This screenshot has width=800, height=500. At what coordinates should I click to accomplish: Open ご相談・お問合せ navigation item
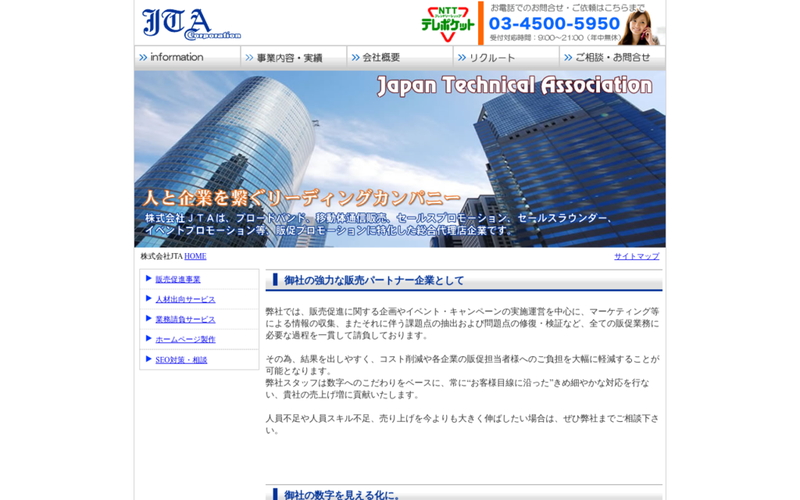click(612, 58)
